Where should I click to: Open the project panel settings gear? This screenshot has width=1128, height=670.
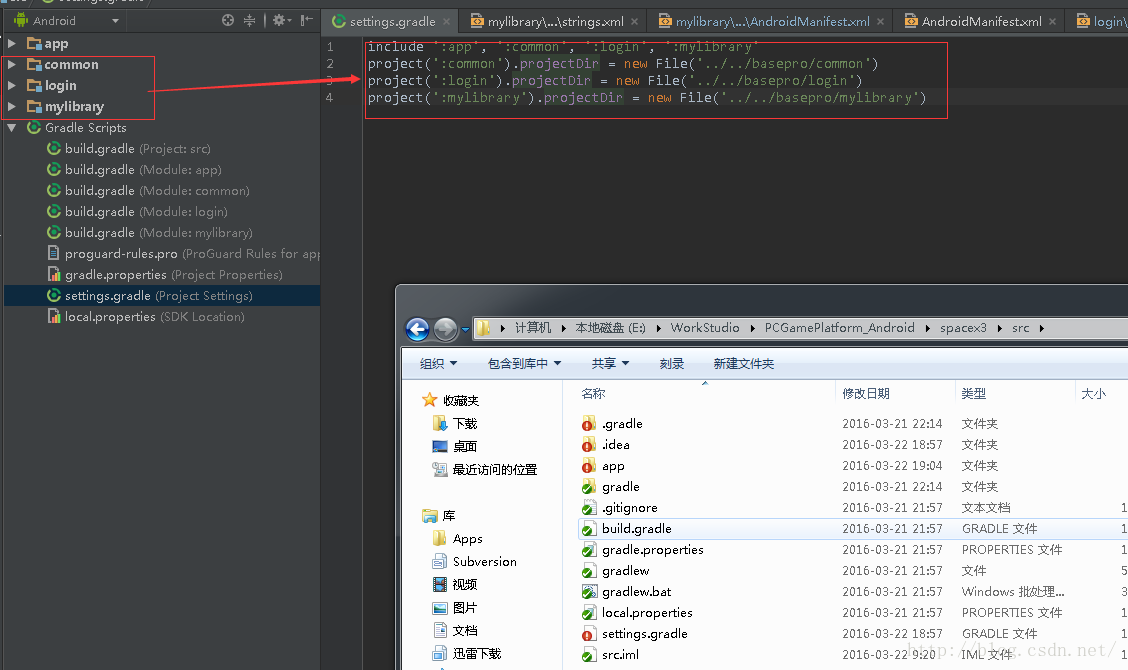281,20
